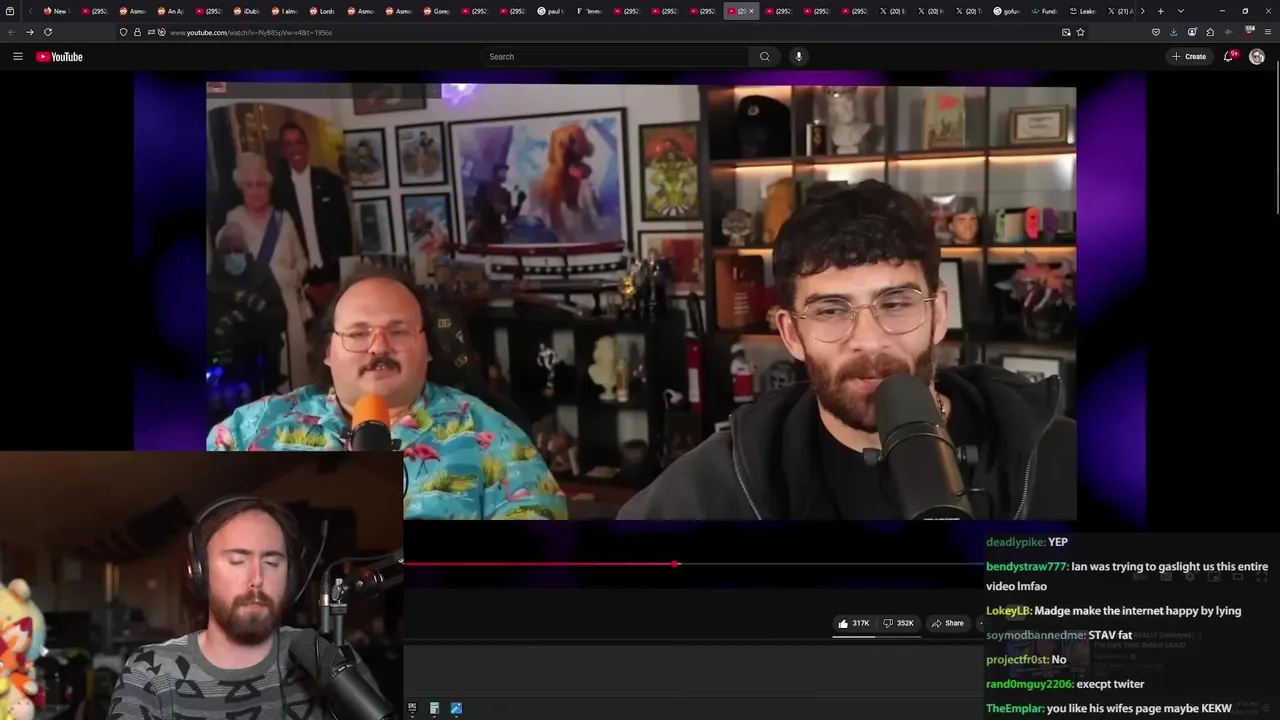This screenshot has width=1280, height=720.
Task: Open the Epic Games taskbar icon
Action: point(412,708)
